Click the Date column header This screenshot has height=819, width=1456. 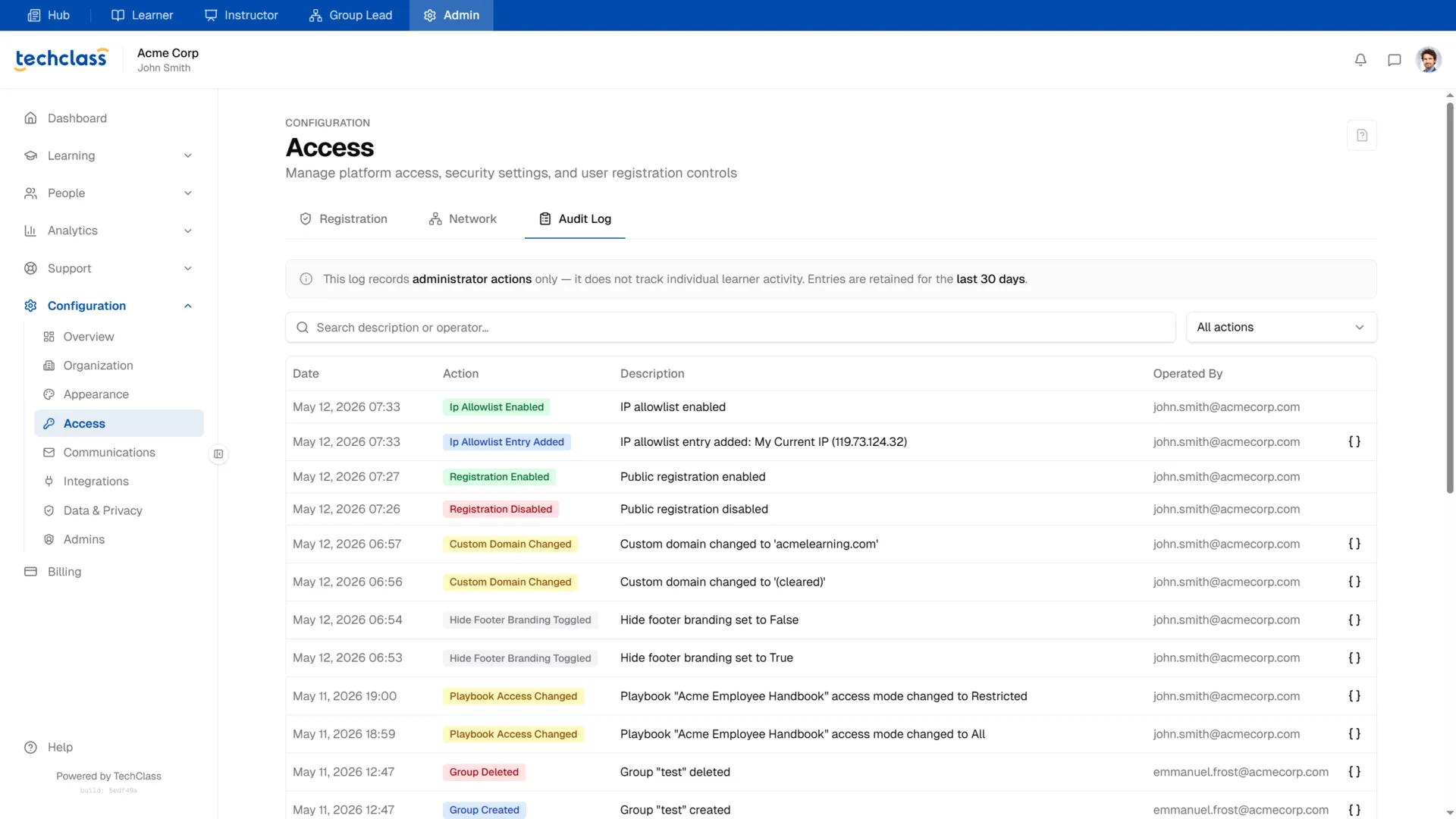click(306, 374)
